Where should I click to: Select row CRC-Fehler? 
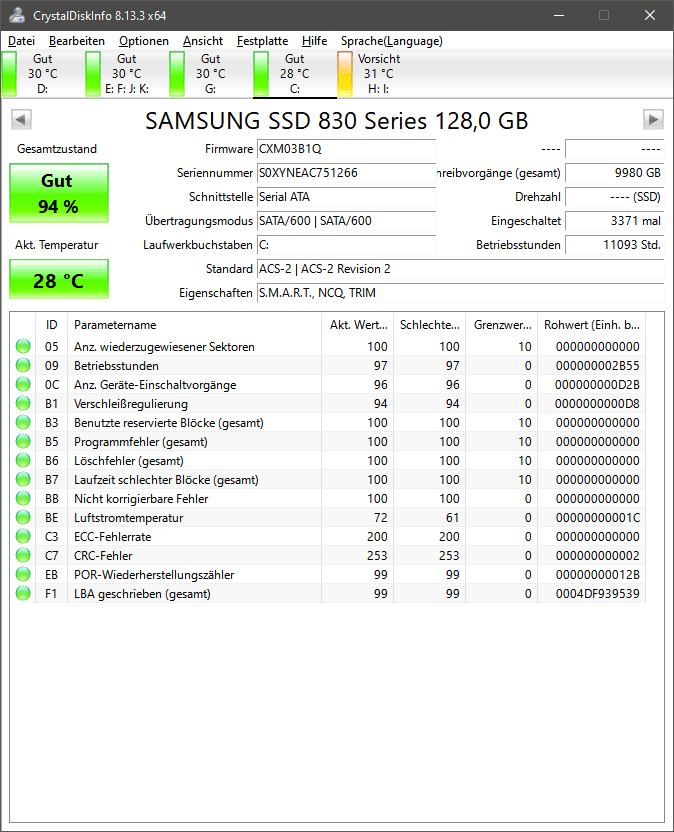point(328,556)
